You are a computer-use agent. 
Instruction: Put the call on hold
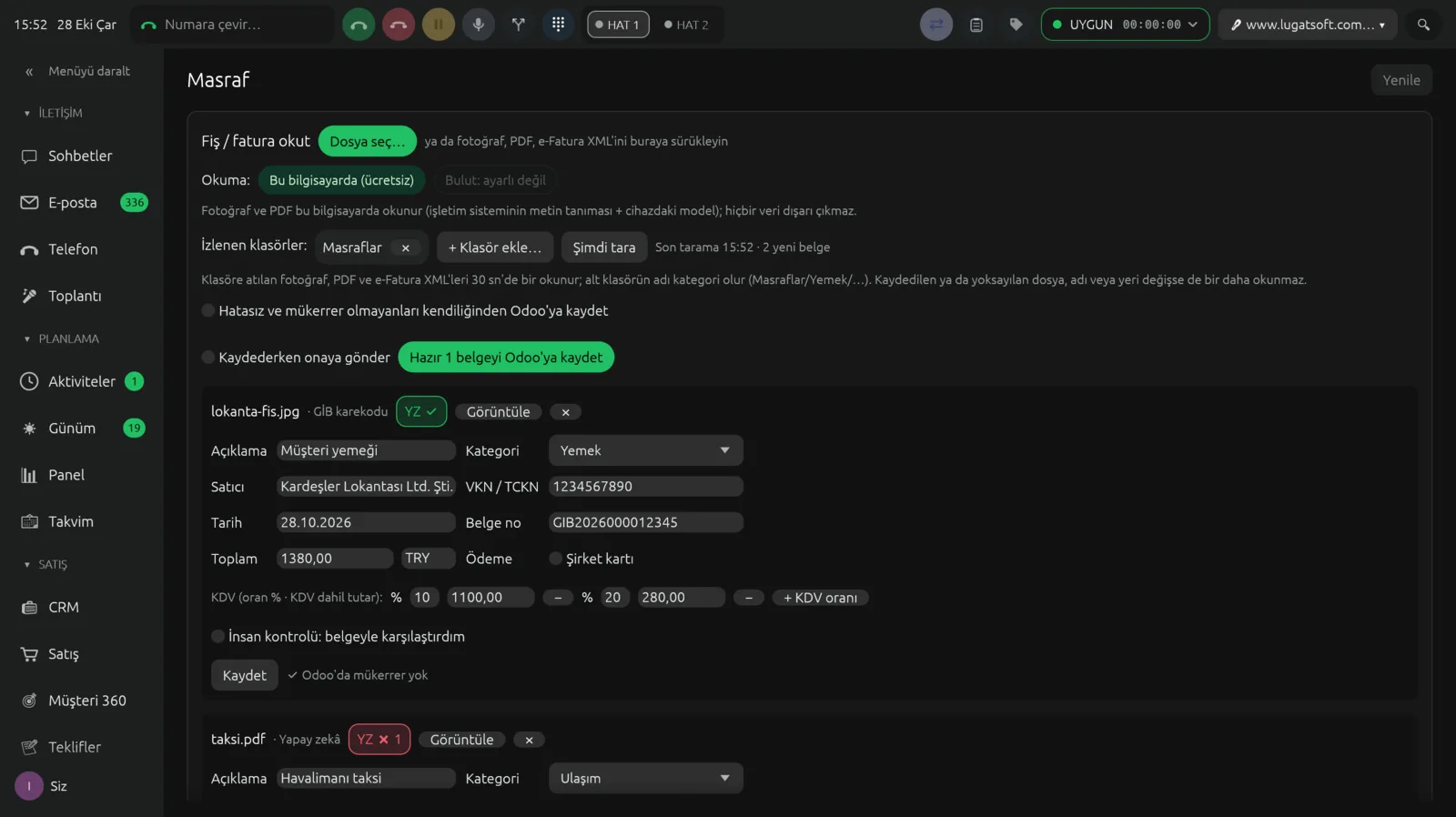(x=439, y=25)
